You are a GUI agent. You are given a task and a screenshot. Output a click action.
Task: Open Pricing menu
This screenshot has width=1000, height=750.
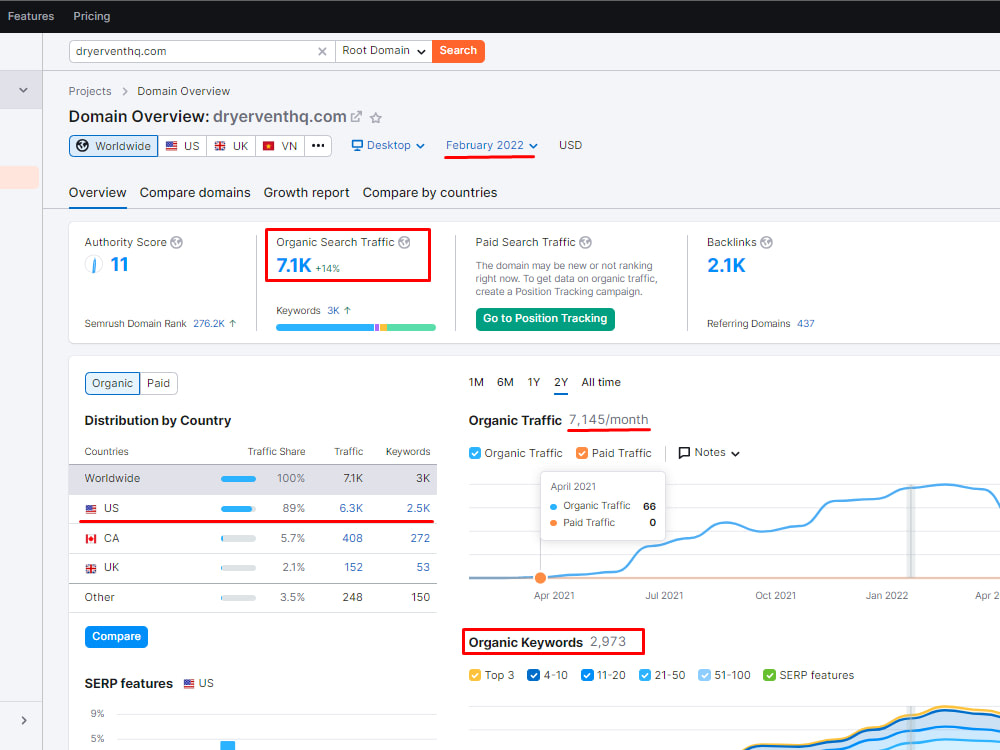click(x=92, y=16)
